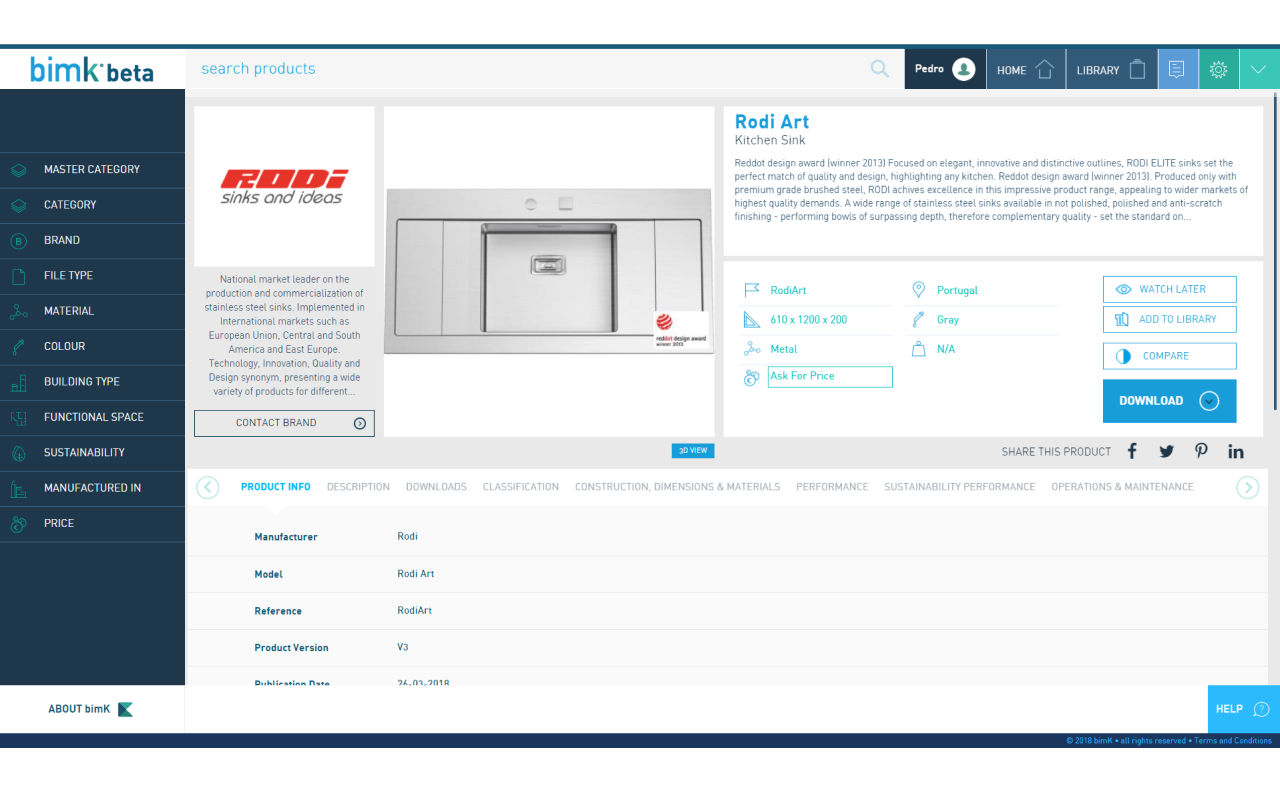Screen dimensions: 1280x800
Task: Click Portugal location value
Action: 957,291
